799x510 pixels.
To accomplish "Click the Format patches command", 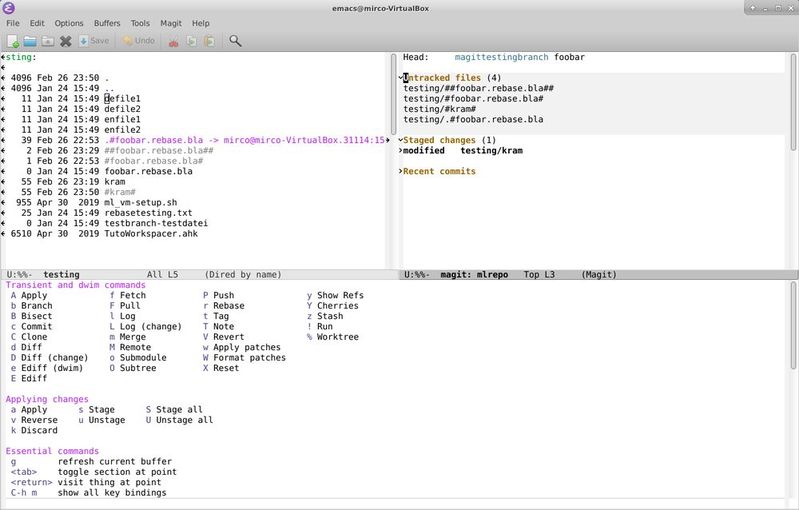I will point(244,358).
